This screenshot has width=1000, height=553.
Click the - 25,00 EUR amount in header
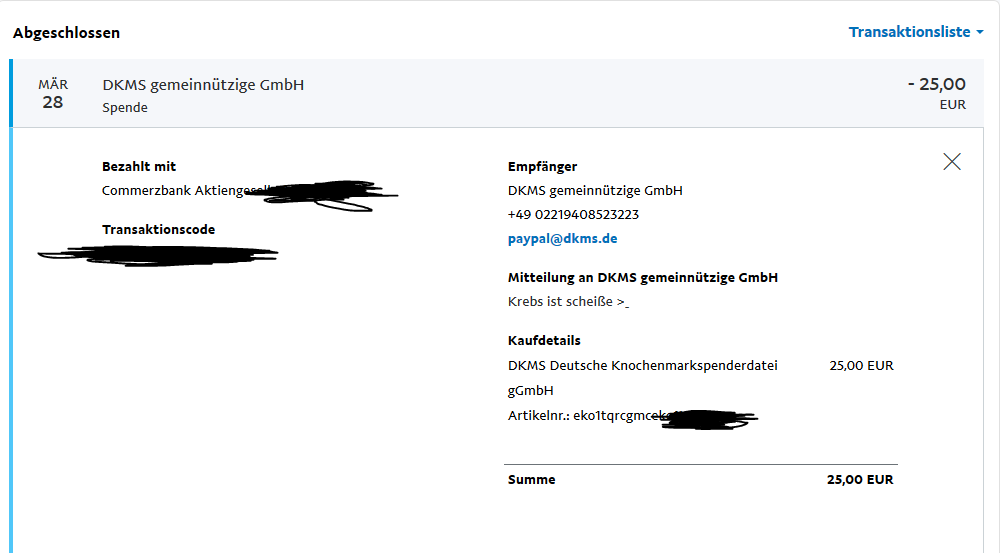tap(937, 93)
